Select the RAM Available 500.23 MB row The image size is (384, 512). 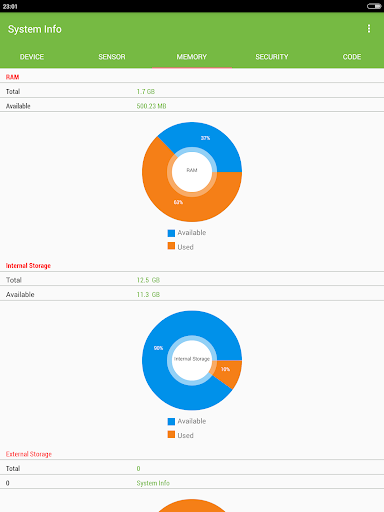pyautogui.click(x=192, y=106)
